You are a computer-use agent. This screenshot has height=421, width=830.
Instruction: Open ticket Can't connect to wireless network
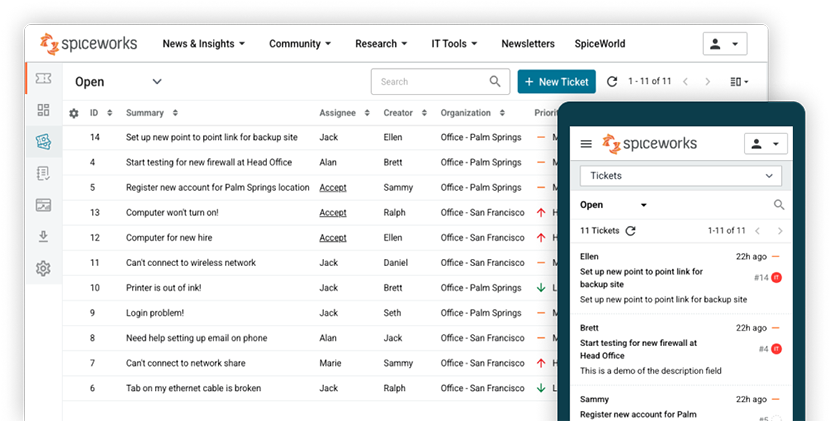pyautogui.click(x=191, y=263)
